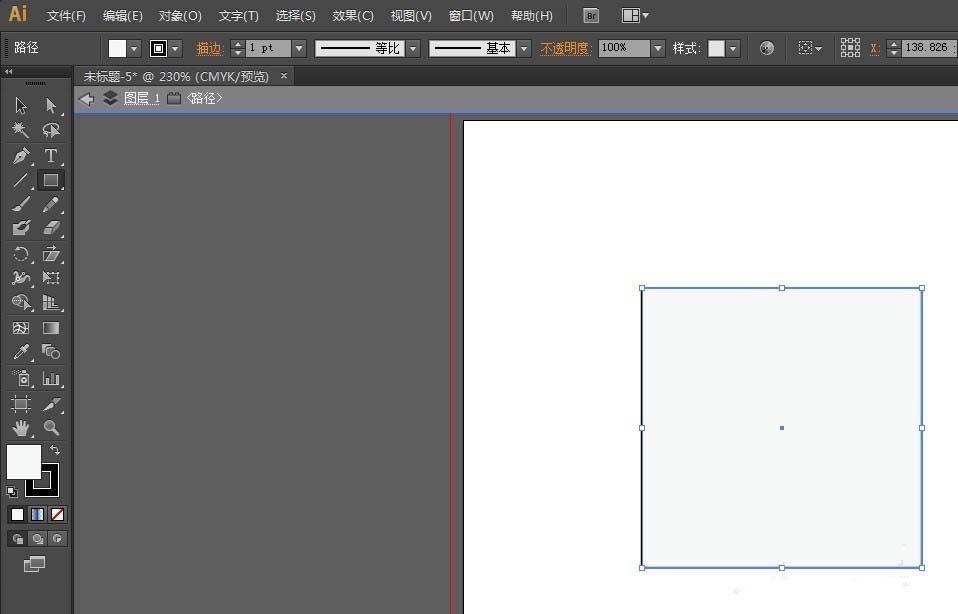958x614 pixels.
Task: Select the Pen tool
Action: 21,156
